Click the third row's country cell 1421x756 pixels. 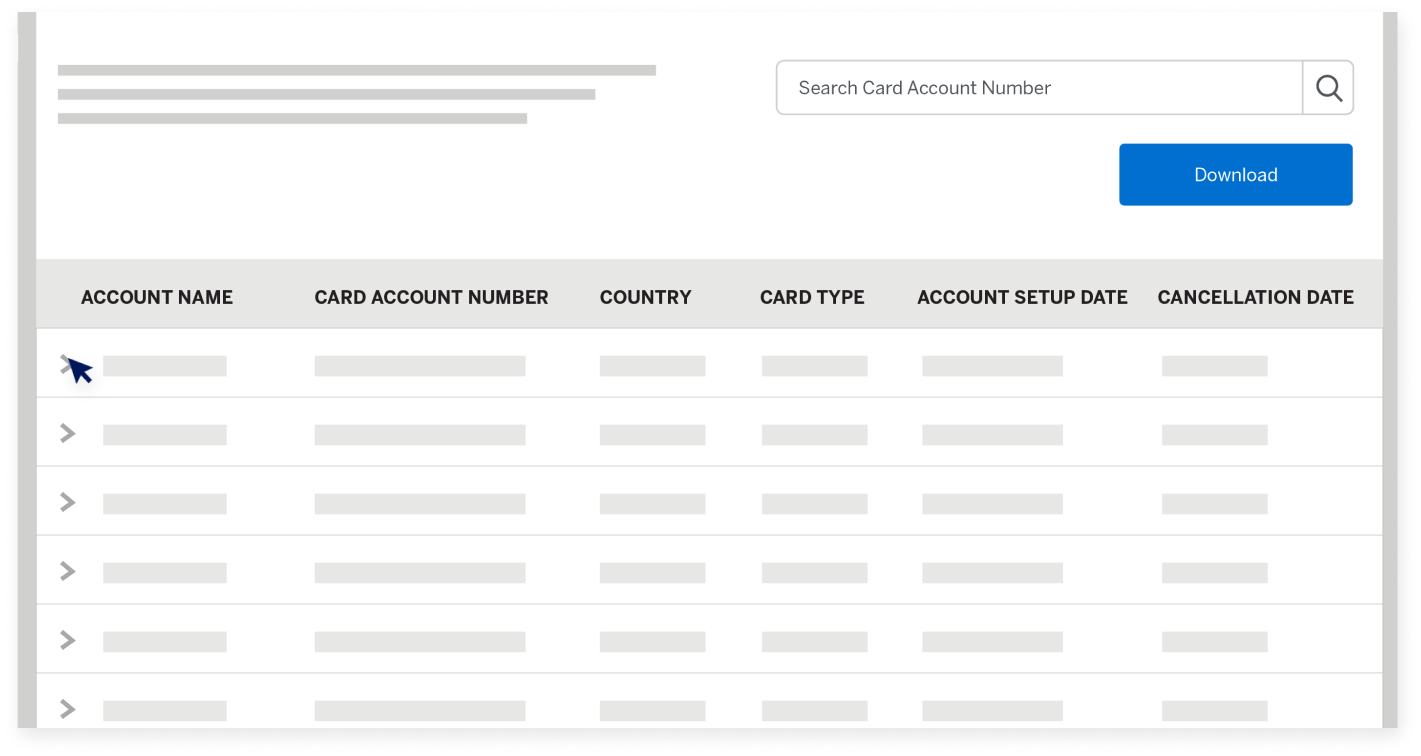click(652, 504)
